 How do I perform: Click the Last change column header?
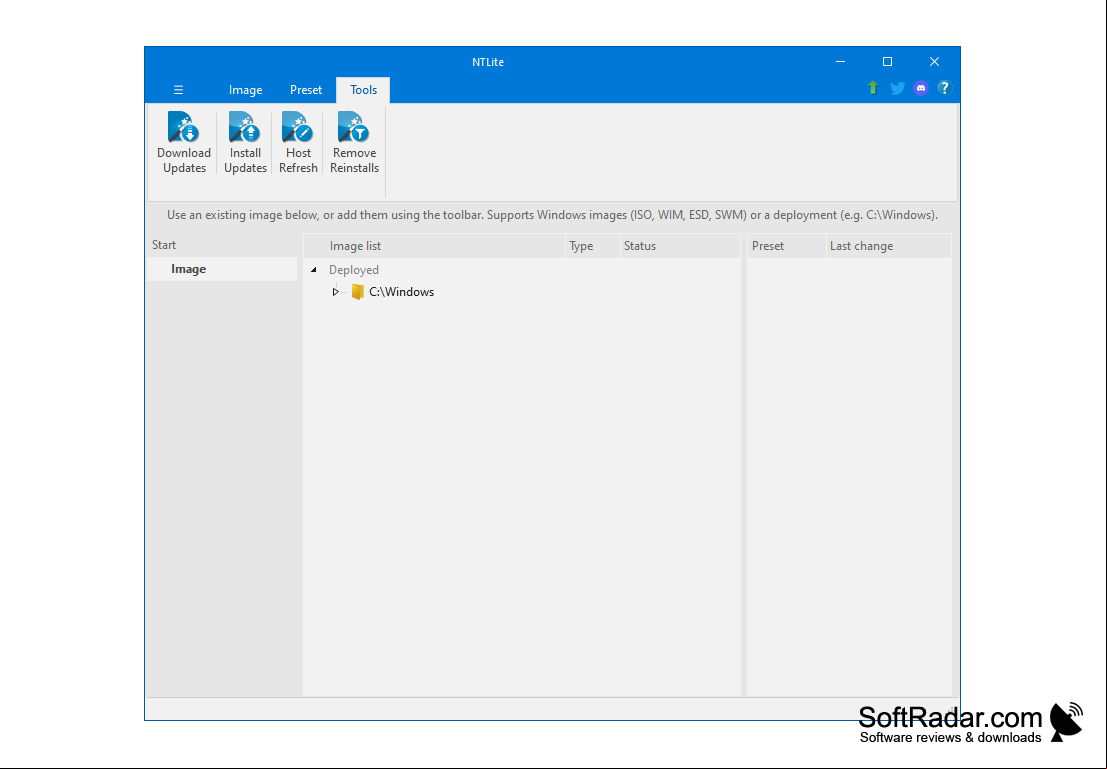pos(888,246)
